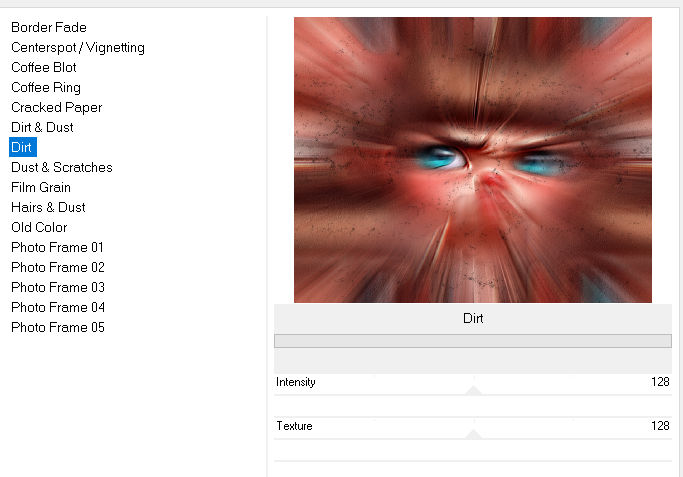Select Cracked Paper in the filter list
The image size is (683, 477).
(x=57, y=107)
